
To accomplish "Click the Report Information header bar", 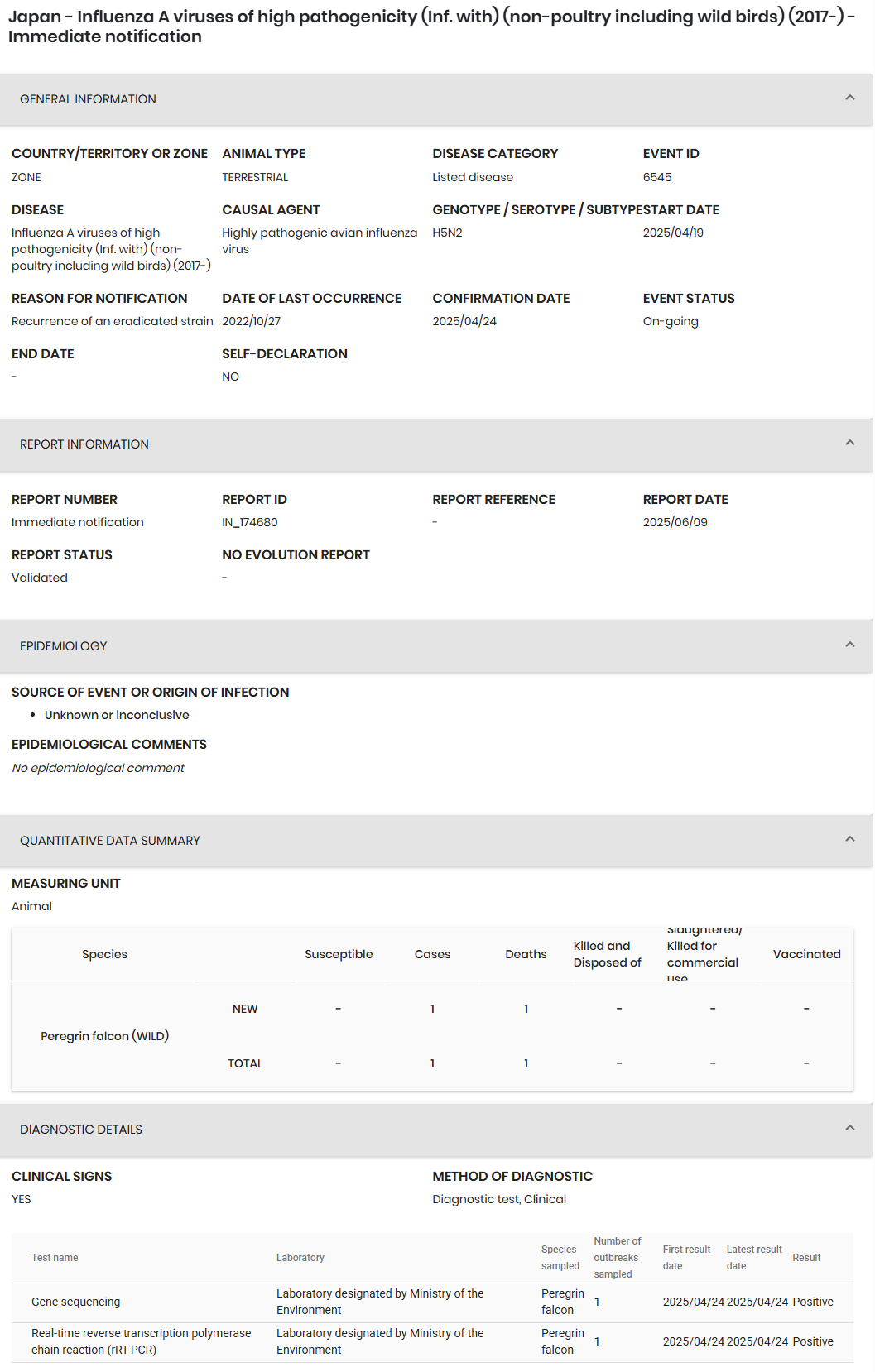I will (x=436, y=444).
